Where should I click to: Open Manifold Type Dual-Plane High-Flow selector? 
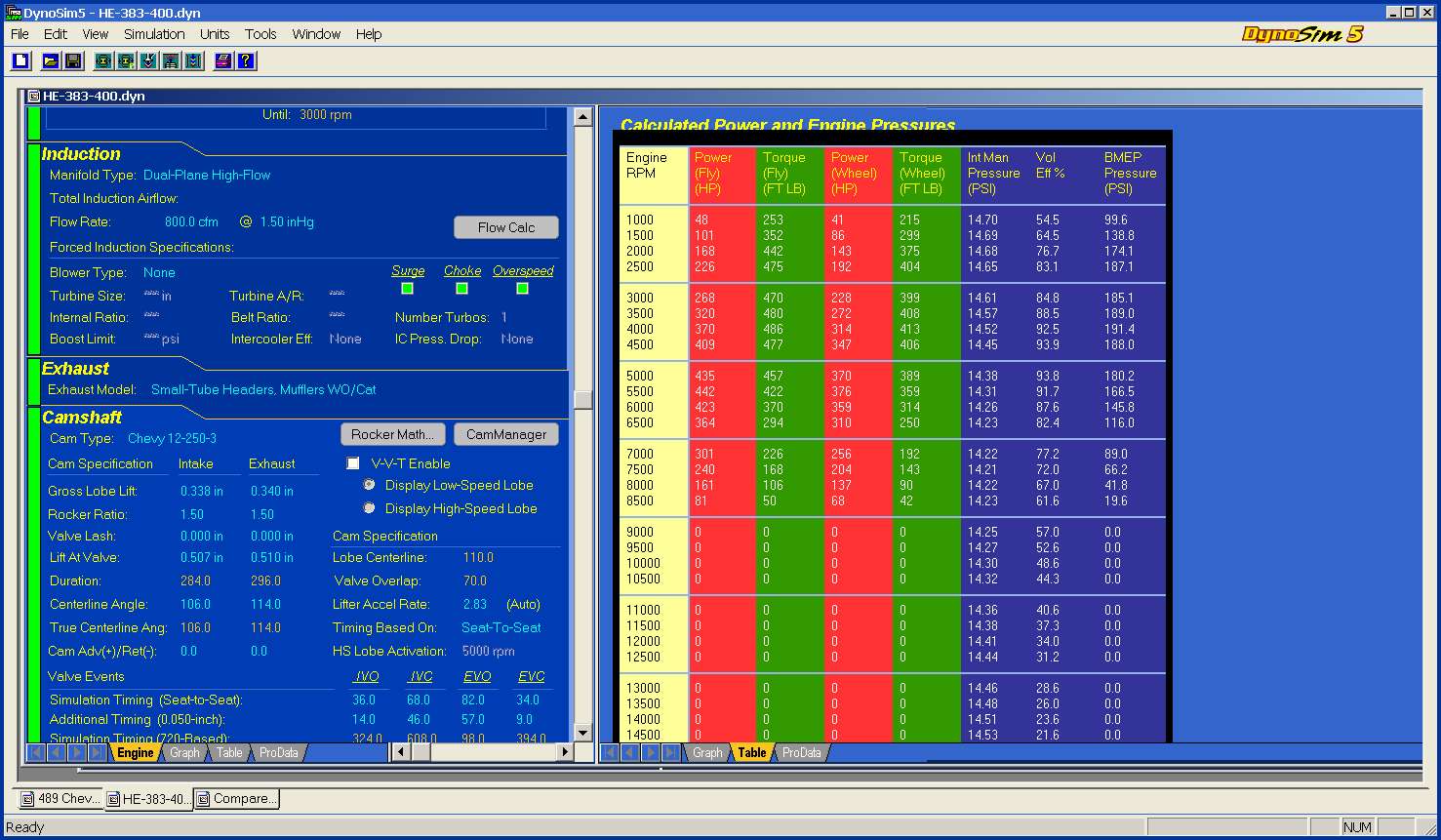click(207, 175)
